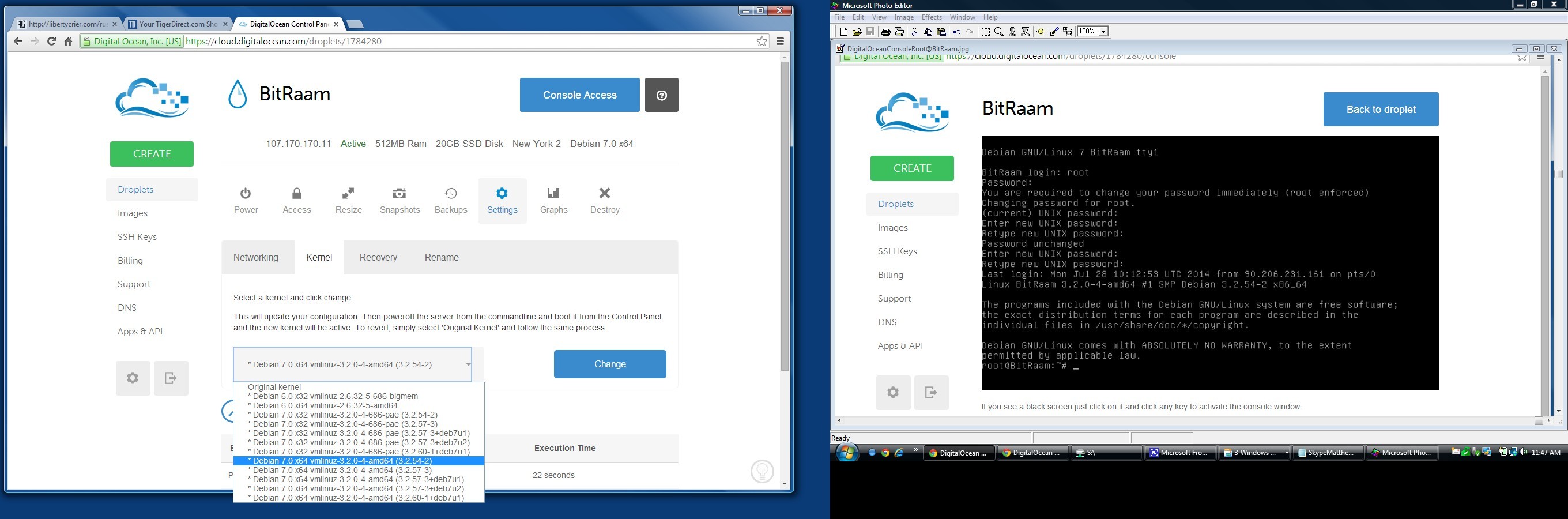Screen dimensions: 1568x519
Task: Open the Destroy droplet section
Action: pos(605,201)
